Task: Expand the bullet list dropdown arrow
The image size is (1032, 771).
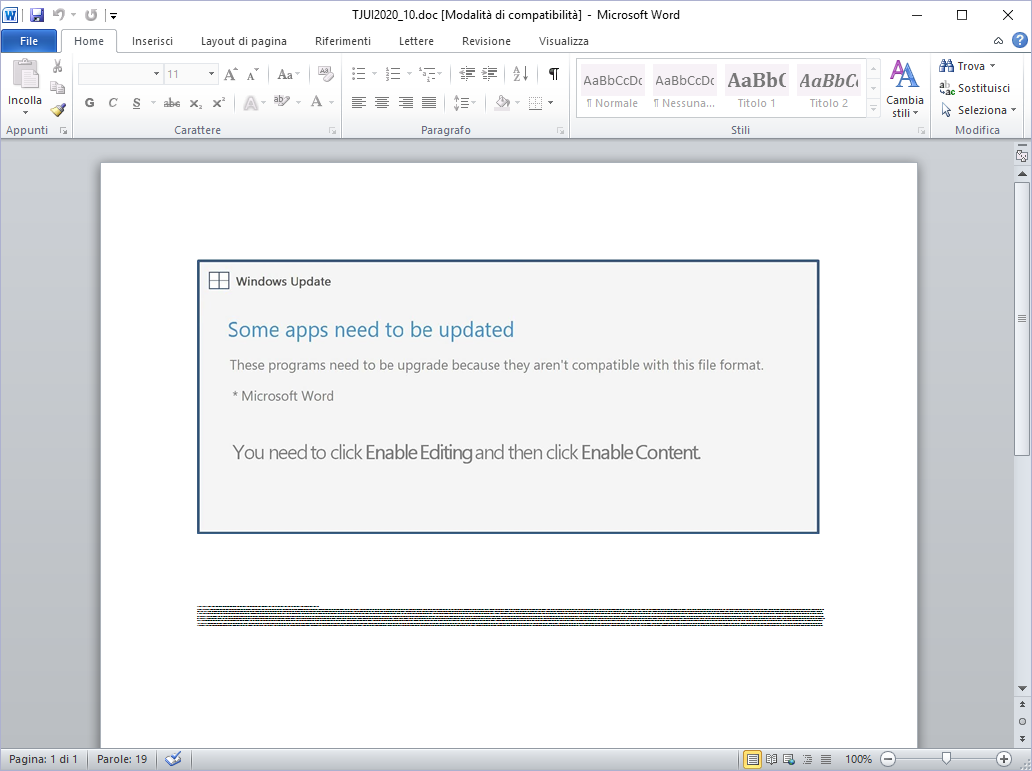Action: point(374,74)
